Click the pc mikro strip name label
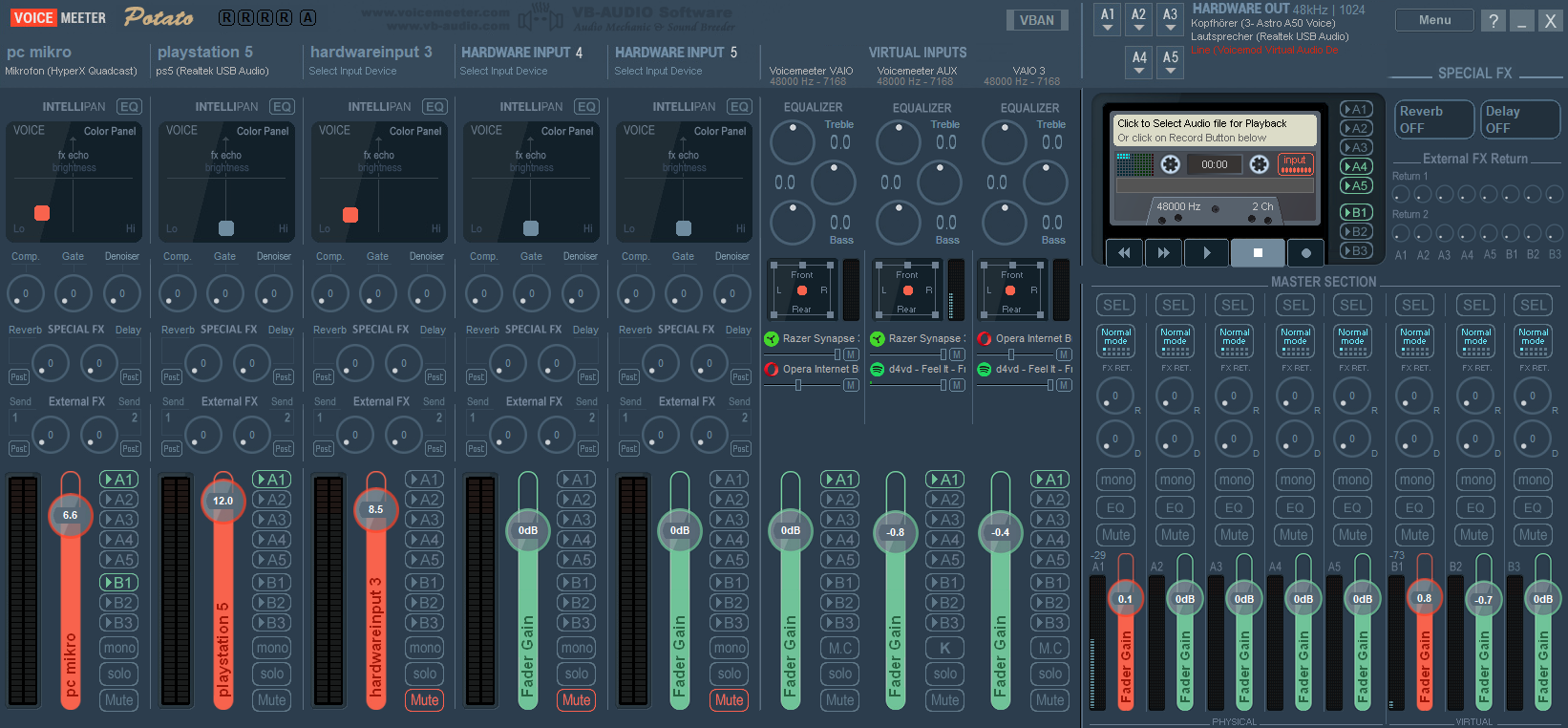 (x=39, y=52)
